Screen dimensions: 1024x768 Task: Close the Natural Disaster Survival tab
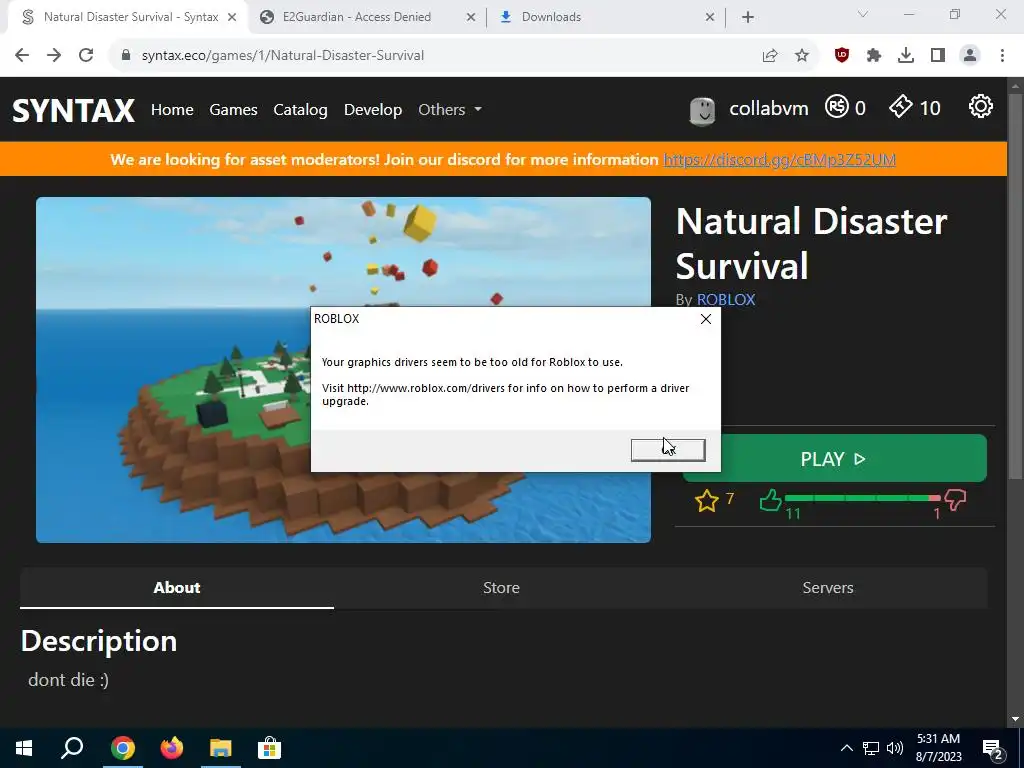[x=232, y=17]
